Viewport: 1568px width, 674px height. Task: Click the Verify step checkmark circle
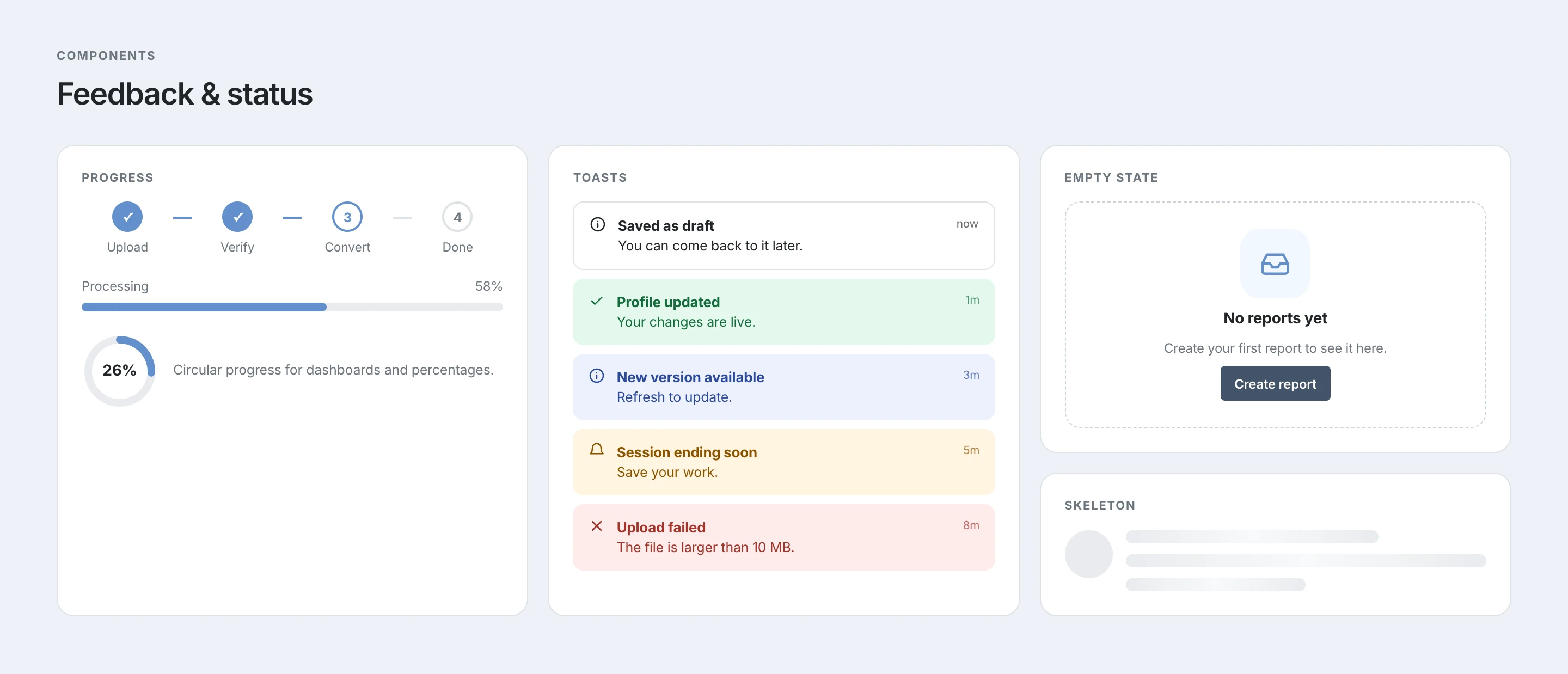237,217
